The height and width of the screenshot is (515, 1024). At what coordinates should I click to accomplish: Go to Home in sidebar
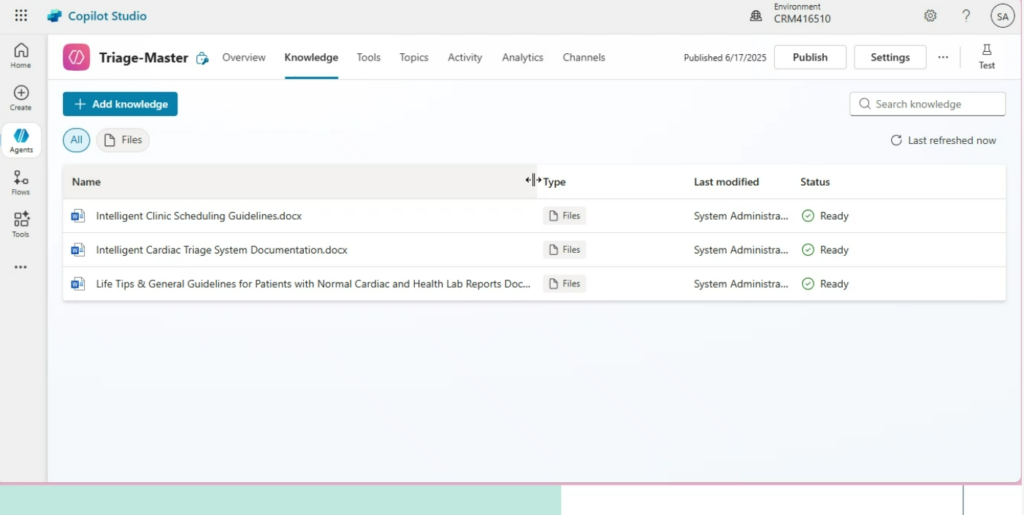tap(21, 55)
